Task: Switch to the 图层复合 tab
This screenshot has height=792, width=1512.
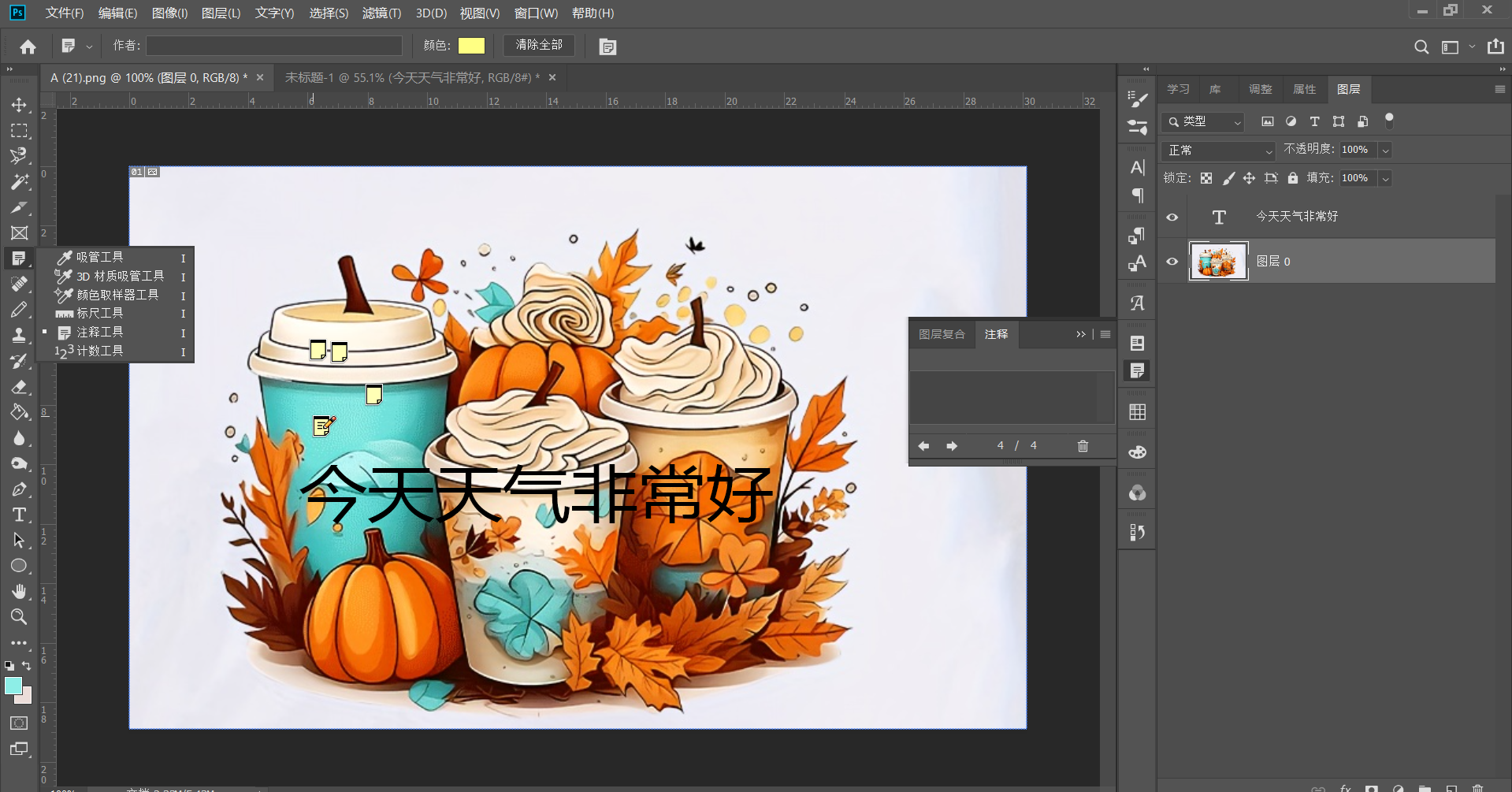Action: coord(942,334)
